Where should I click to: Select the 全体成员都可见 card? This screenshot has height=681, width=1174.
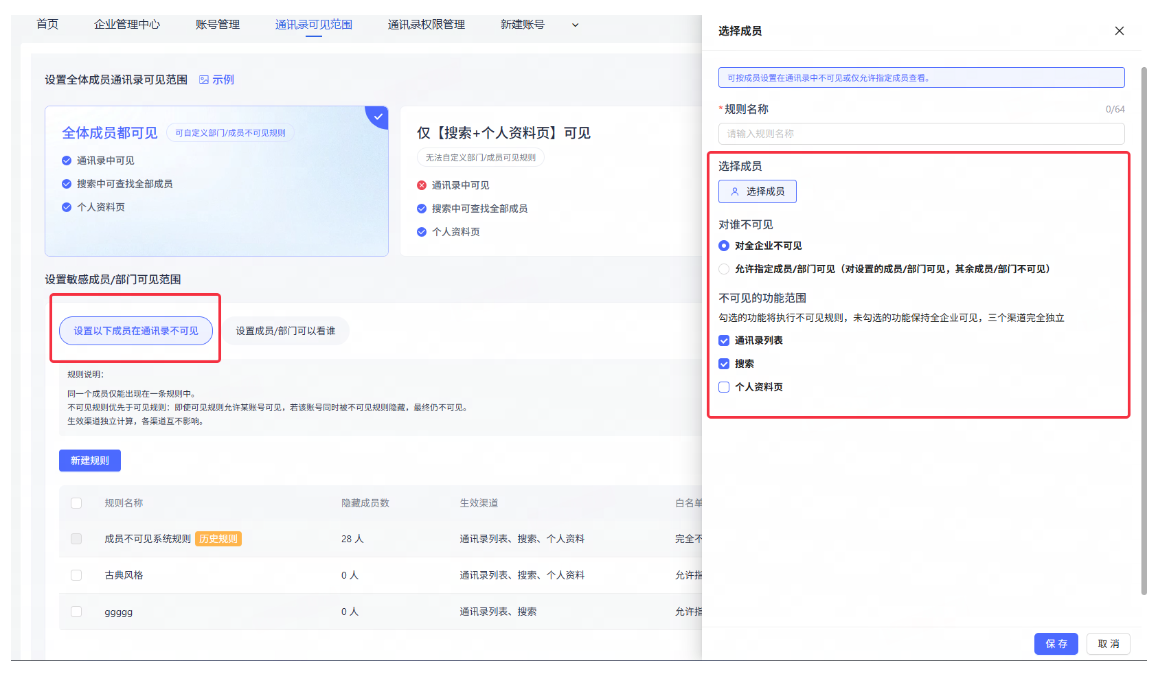click(216, 181)
